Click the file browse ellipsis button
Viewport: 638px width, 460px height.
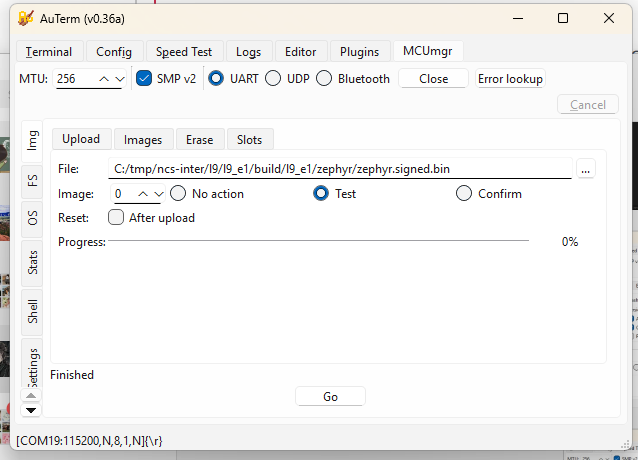(586, 170)
